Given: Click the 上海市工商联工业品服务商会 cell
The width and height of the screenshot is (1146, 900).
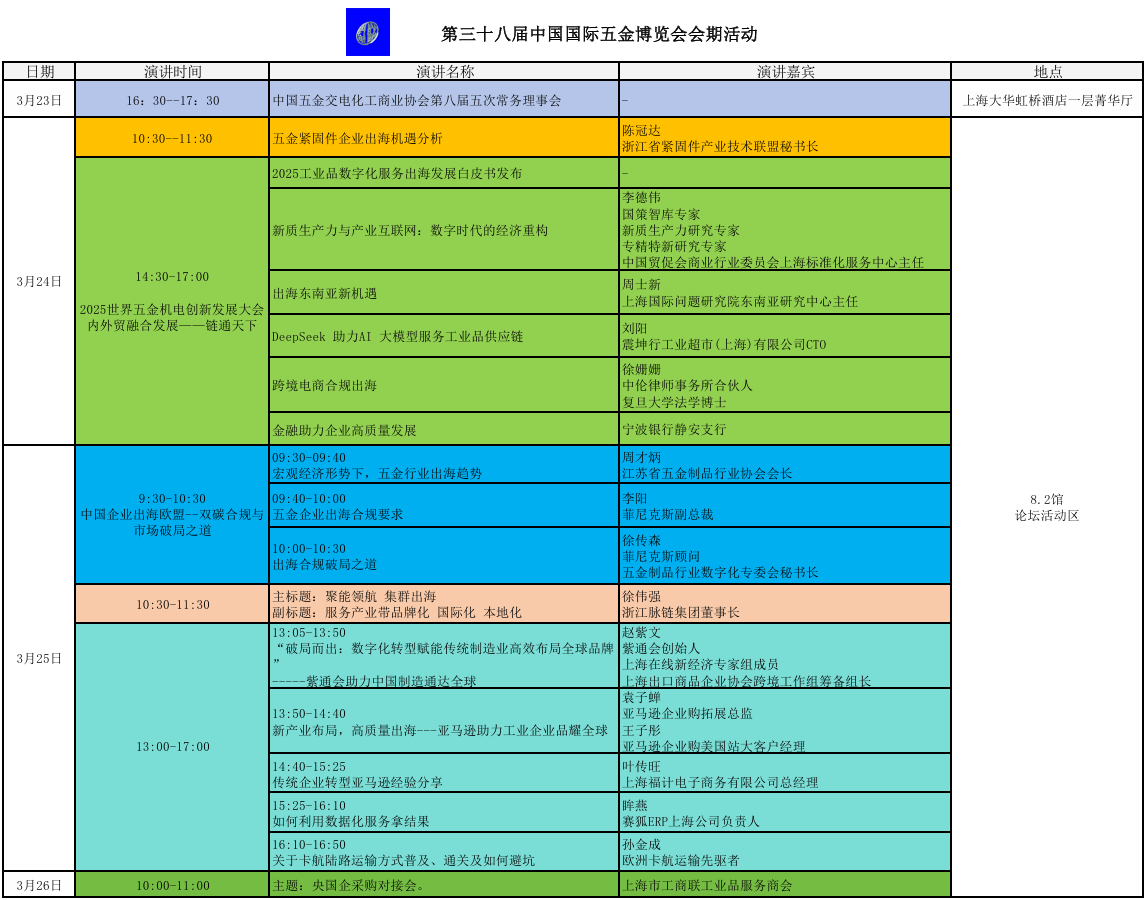Looking at the screenshot, I should pos(785,885).
